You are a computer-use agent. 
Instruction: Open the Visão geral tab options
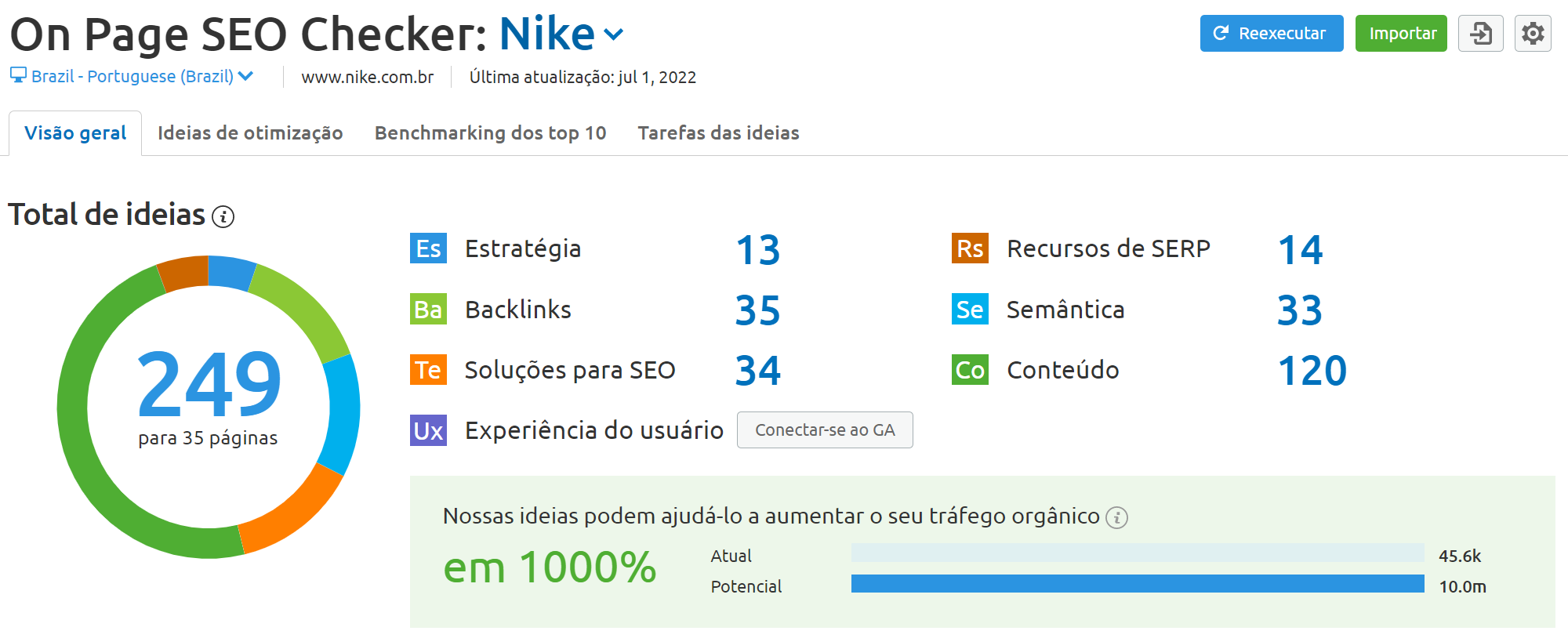pos(74,132)
